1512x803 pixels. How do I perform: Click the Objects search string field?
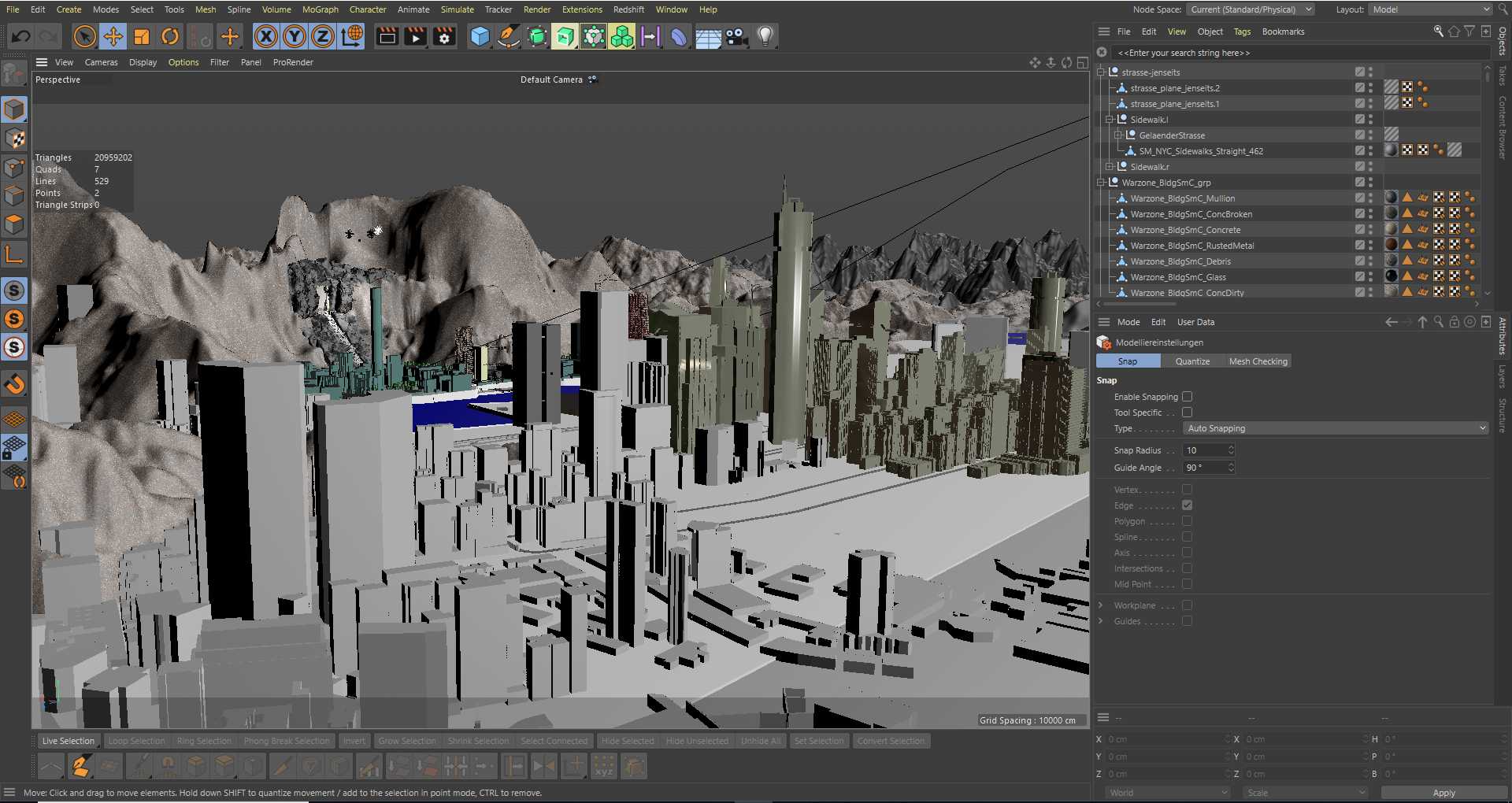pos(1299,53)
